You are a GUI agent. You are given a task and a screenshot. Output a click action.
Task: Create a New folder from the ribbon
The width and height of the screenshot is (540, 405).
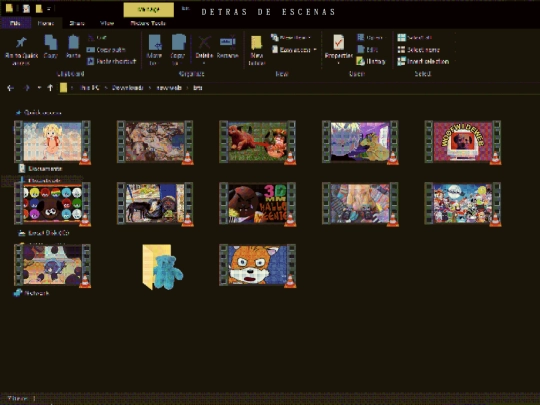pyautogui.click(x=257, y=50)
